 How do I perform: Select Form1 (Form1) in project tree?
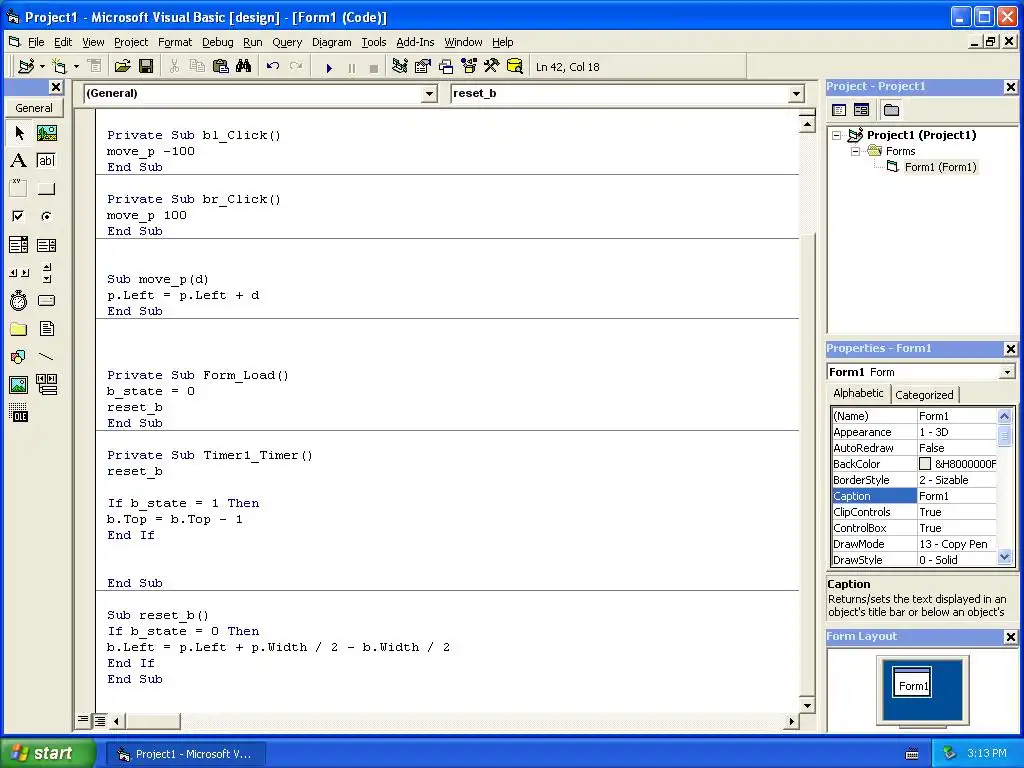(940, 167)
